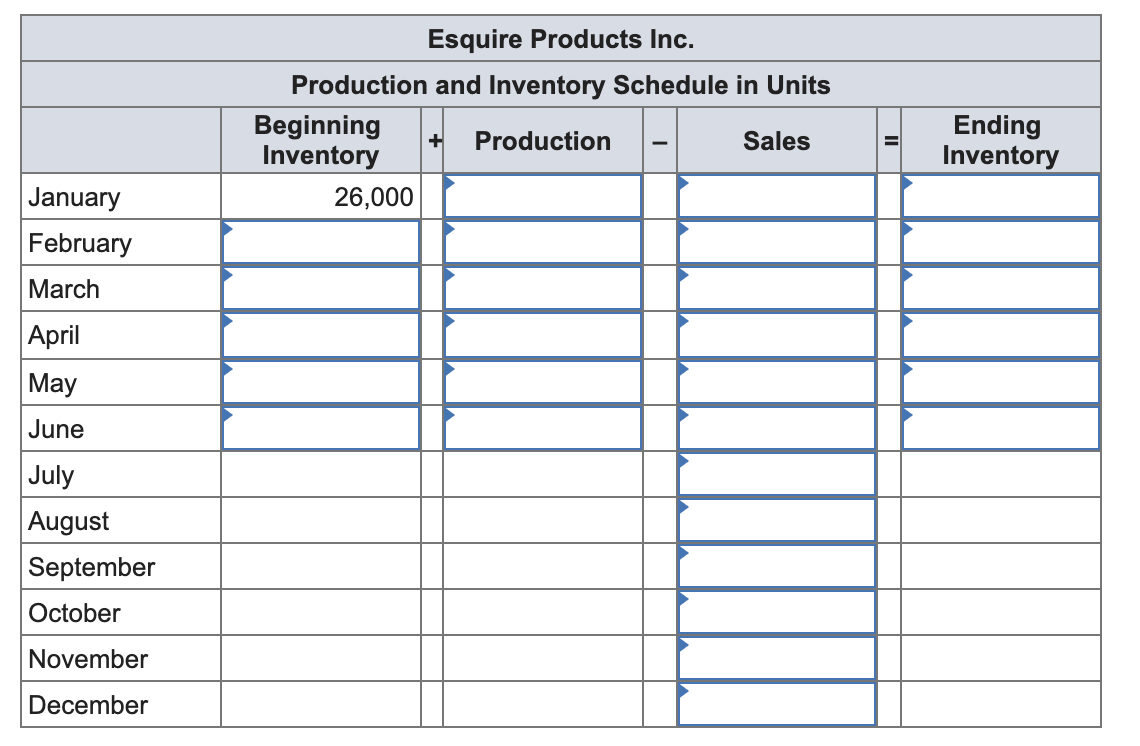Click March Ending Inventory input field
Image resolution: width=1140 pixels, height=746 pixels.
[1000, 289]
